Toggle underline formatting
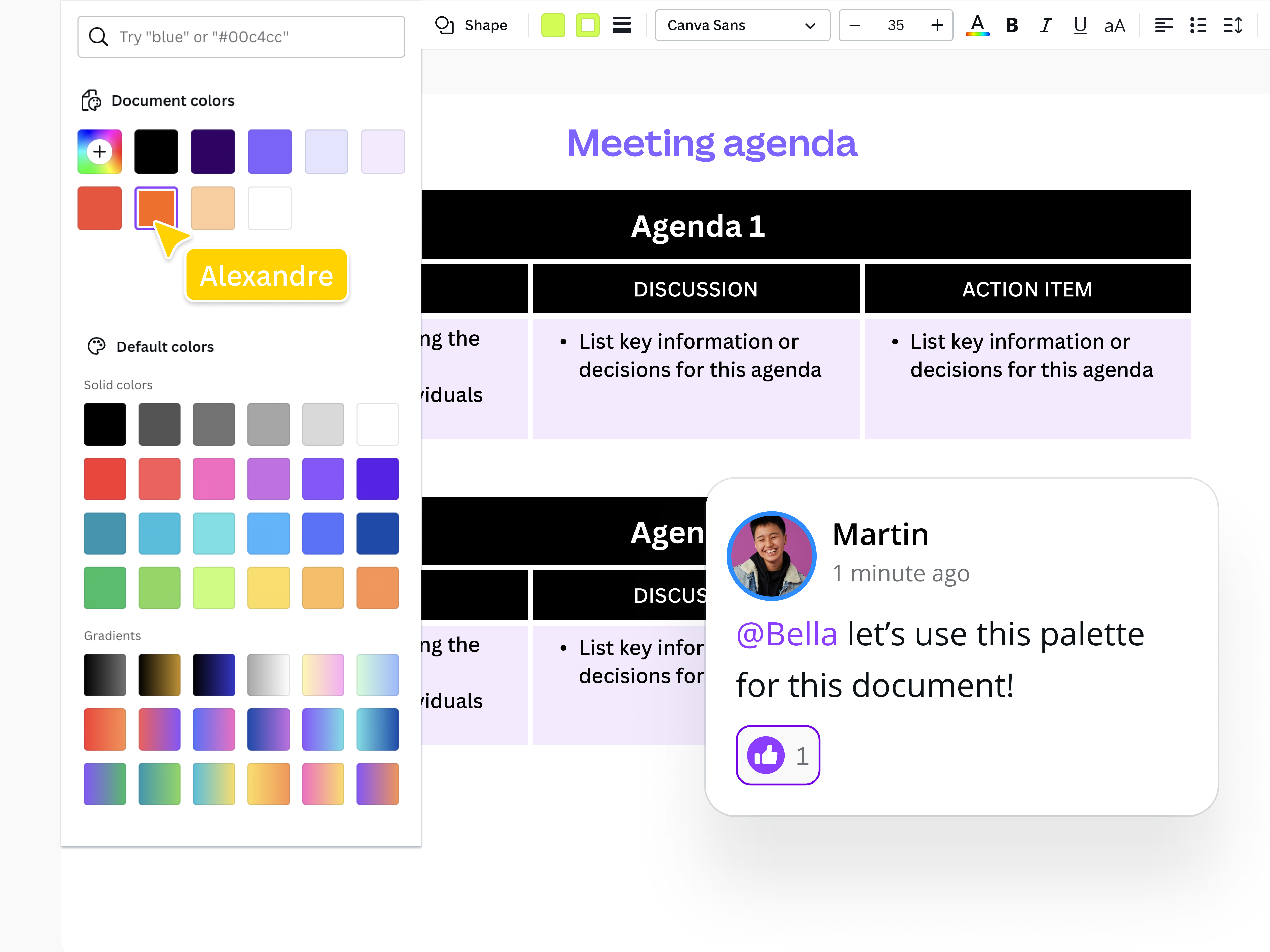Image resolution: width=1270 pixels, height=952 pixels. pyautogui.click(x=1079, y=25)
